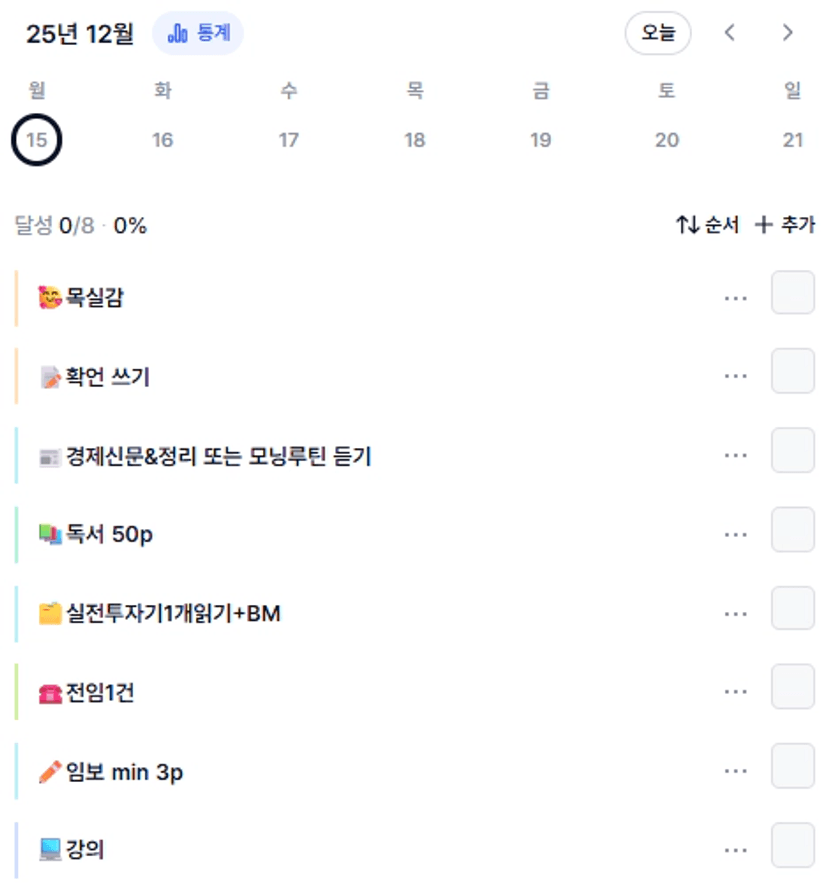Open more options for 실전투자기1개읽기+BM
Viewport: 827px width, 883px height.
pos(736,614)
